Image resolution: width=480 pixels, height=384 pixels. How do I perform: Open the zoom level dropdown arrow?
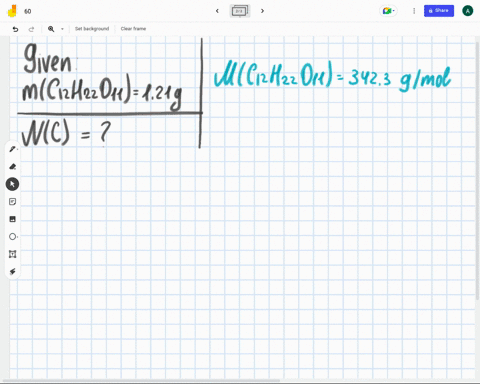point(62,29)
